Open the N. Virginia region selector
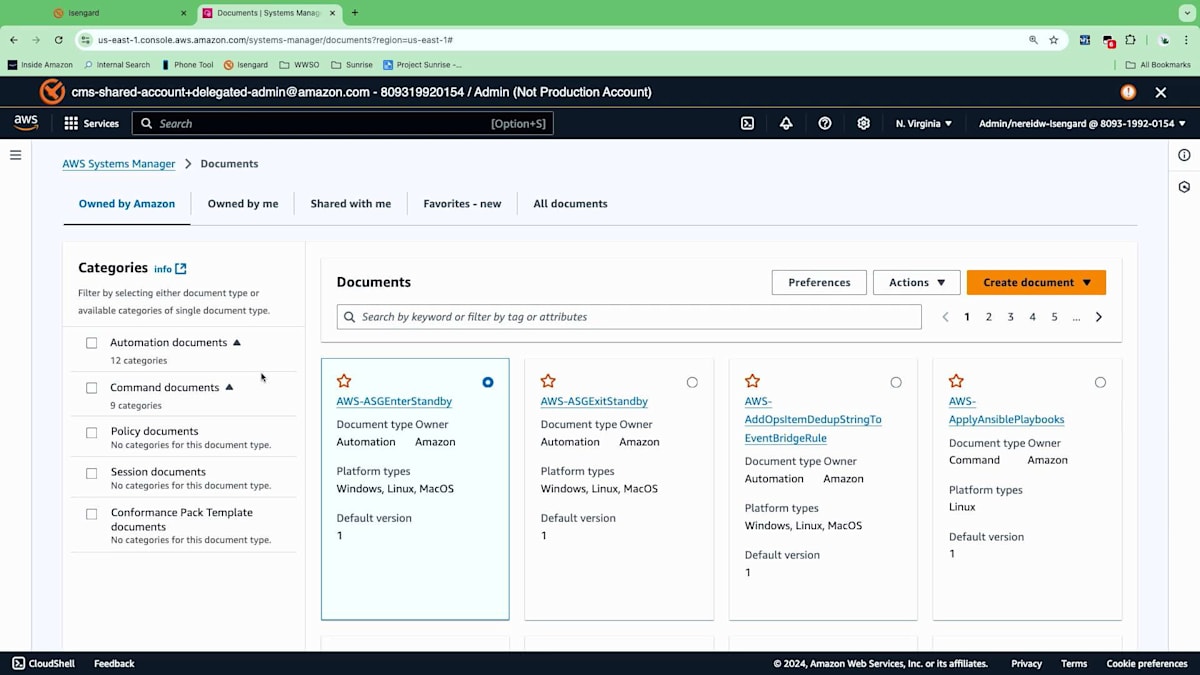The height and width of the screenshot is (675, 1200). 924,123
